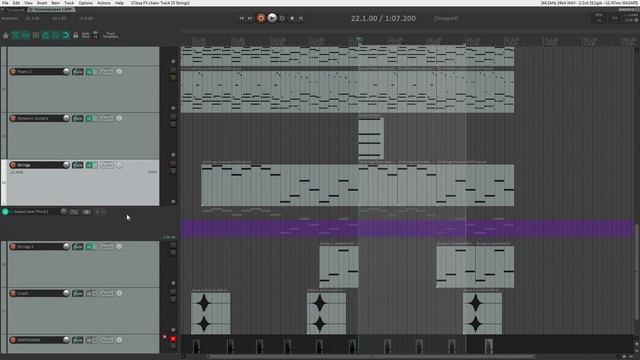Toggle phase button on Crash track

click(x=119, y=293)
